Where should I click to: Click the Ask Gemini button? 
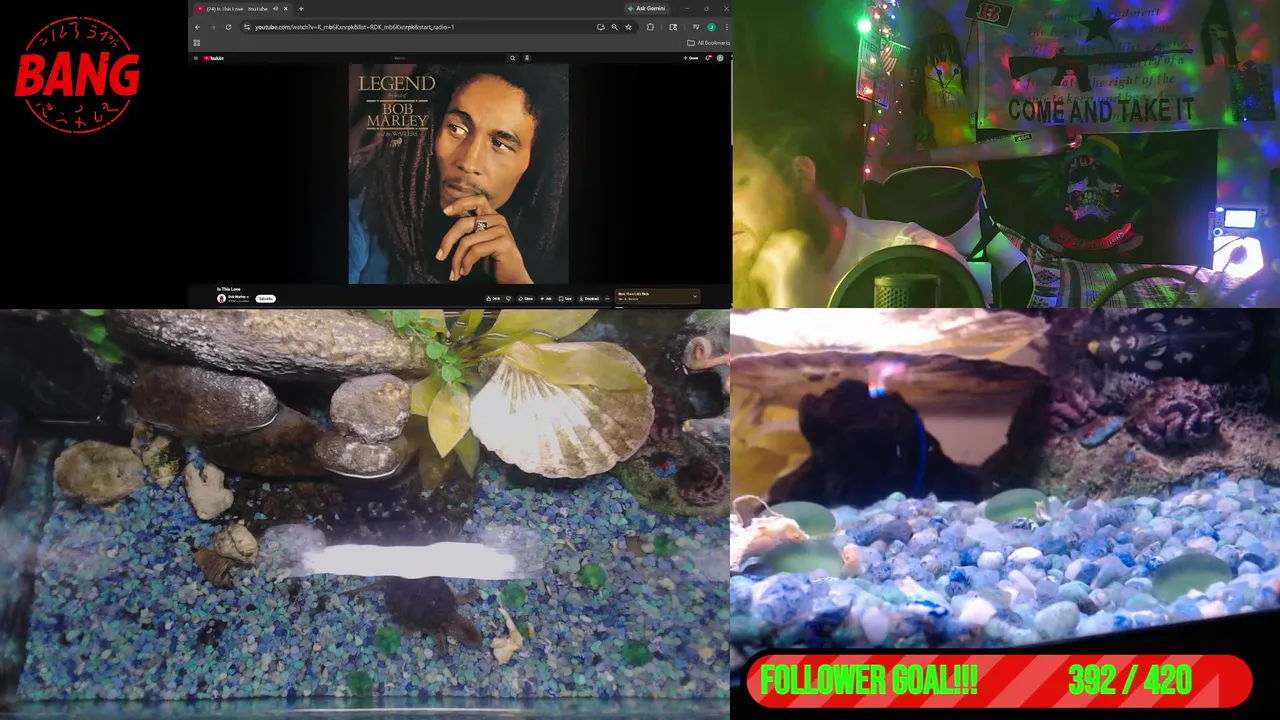point(649,8)
